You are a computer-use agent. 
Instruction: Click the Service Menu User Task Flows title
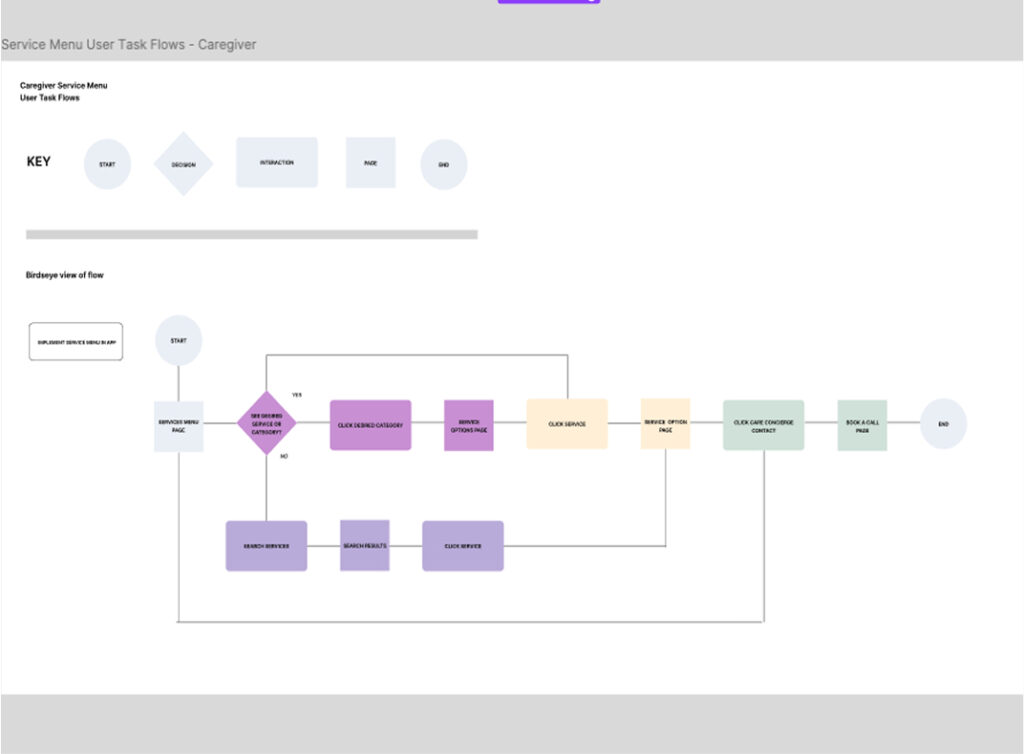tap(129, 45)
